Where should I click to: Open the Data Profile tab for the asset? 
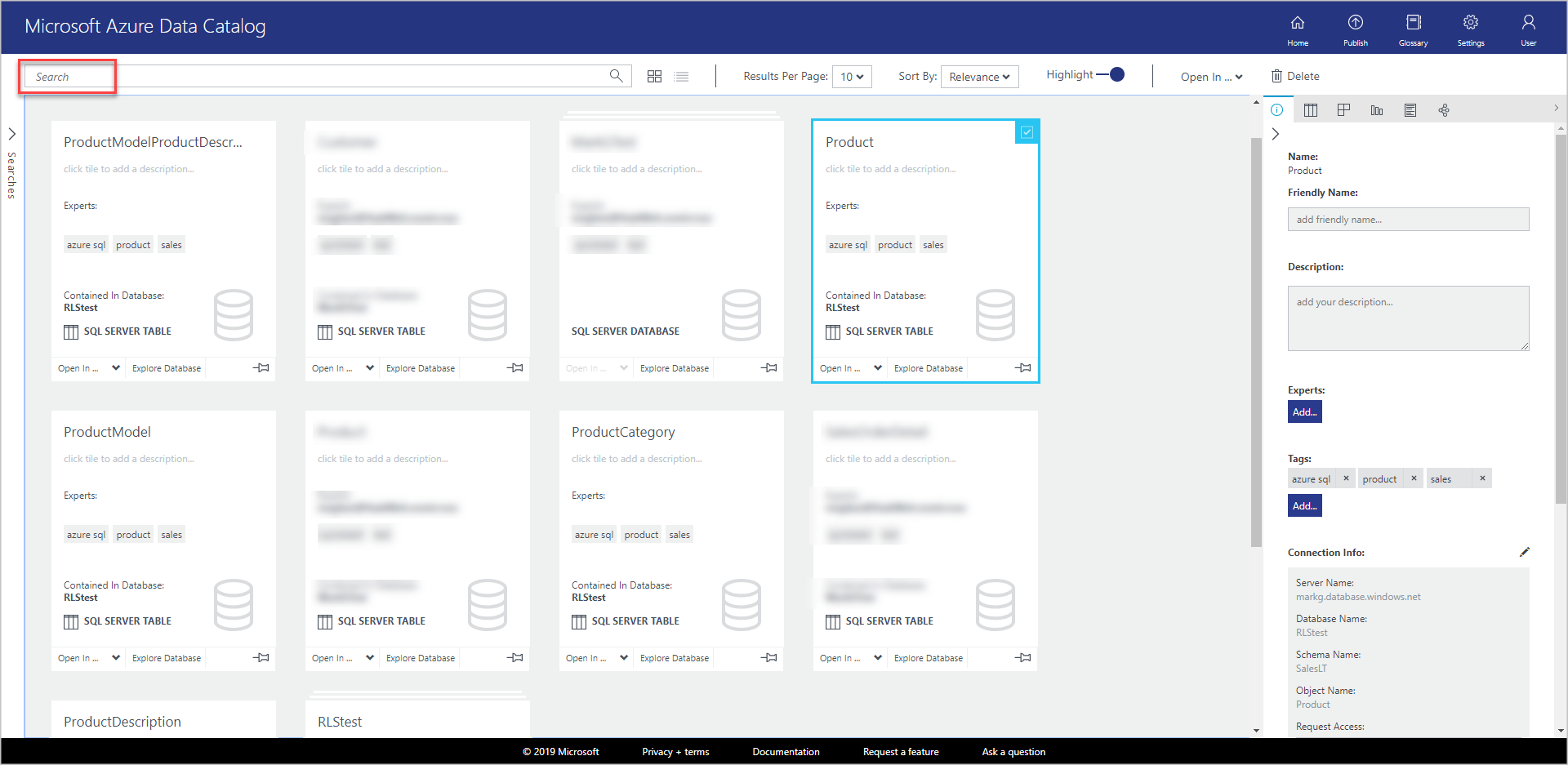tap(1376, 109)
